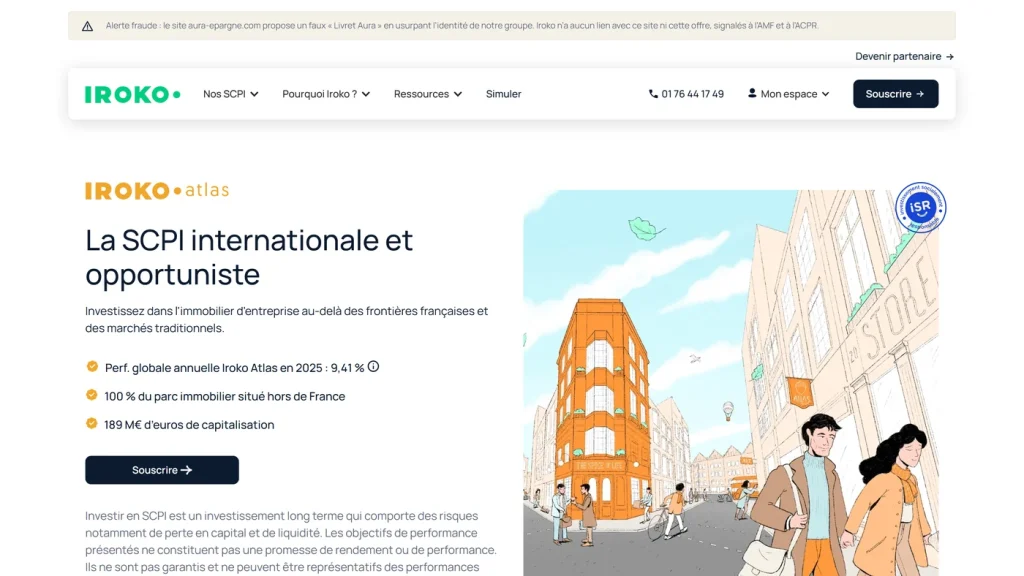The image size is (1024, 576).
Task: Expand the Nos SCPI dropdown menu
Action: [x=231, y=94]
